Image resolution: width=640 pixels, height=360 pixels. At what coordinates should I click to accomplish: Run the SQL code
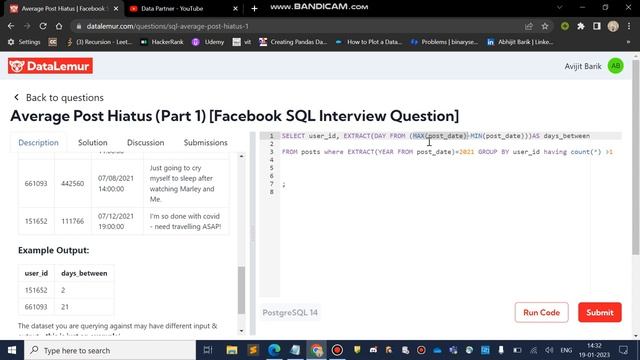tap(541, 312)
